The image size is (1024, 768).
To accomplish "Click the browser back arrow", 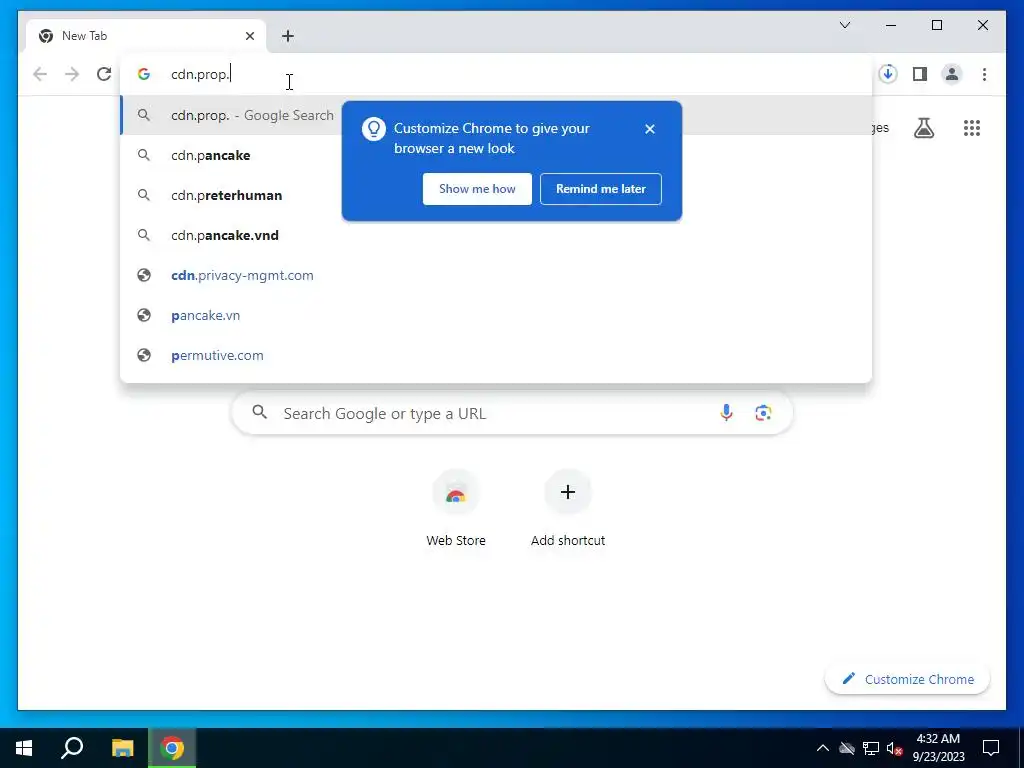I will (x=40, y=74).
